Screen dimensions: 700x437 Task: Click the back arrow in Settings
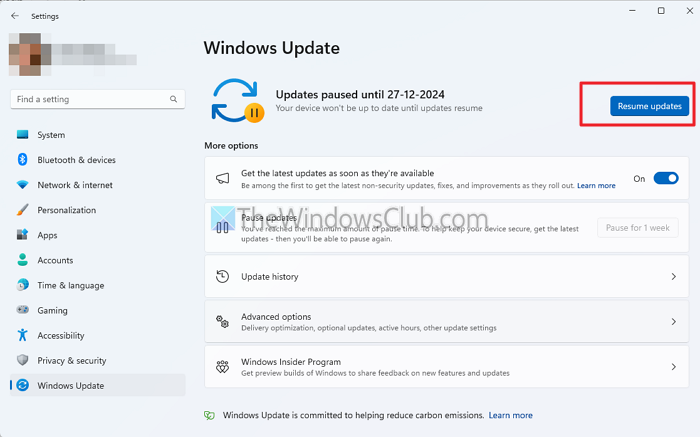15,16
